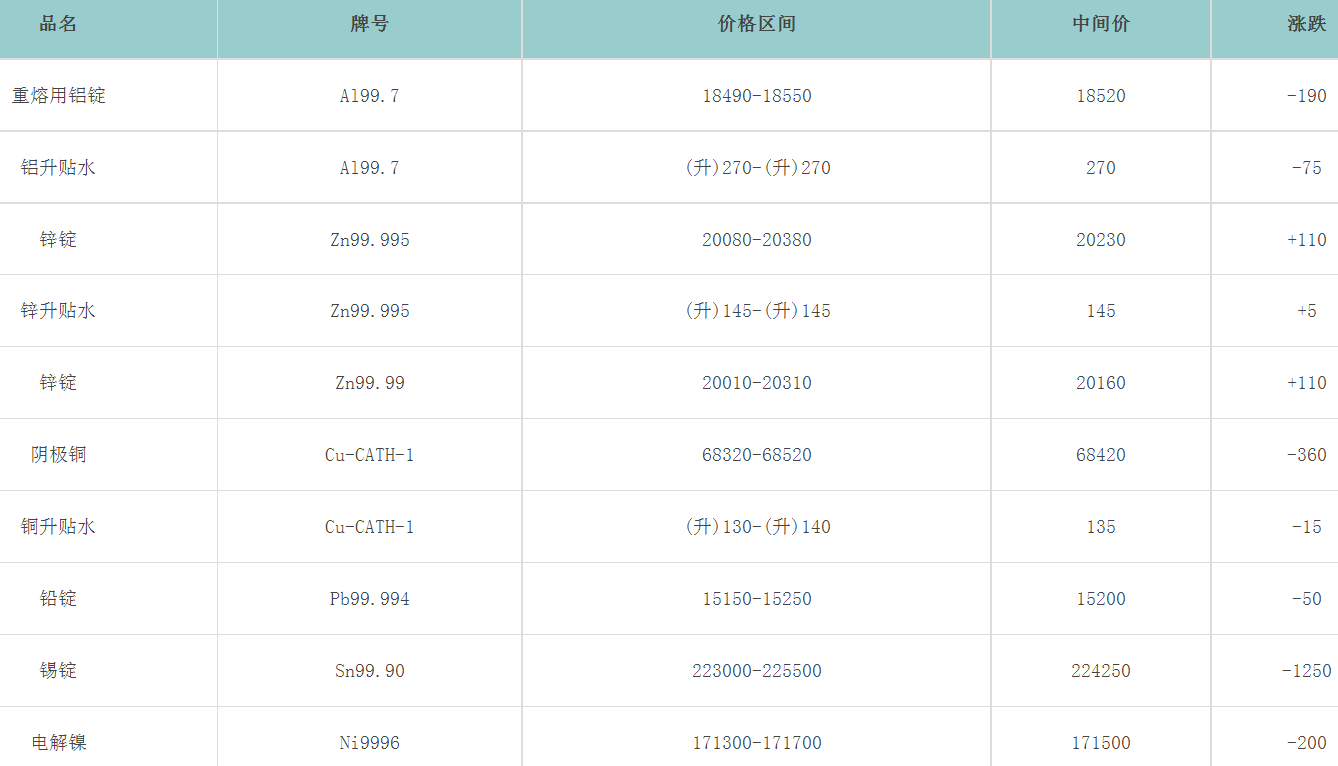Viewport: 1338px width, 766px height.
Task: Click the Sn99.90 grade cell
Action: (369, 671)
